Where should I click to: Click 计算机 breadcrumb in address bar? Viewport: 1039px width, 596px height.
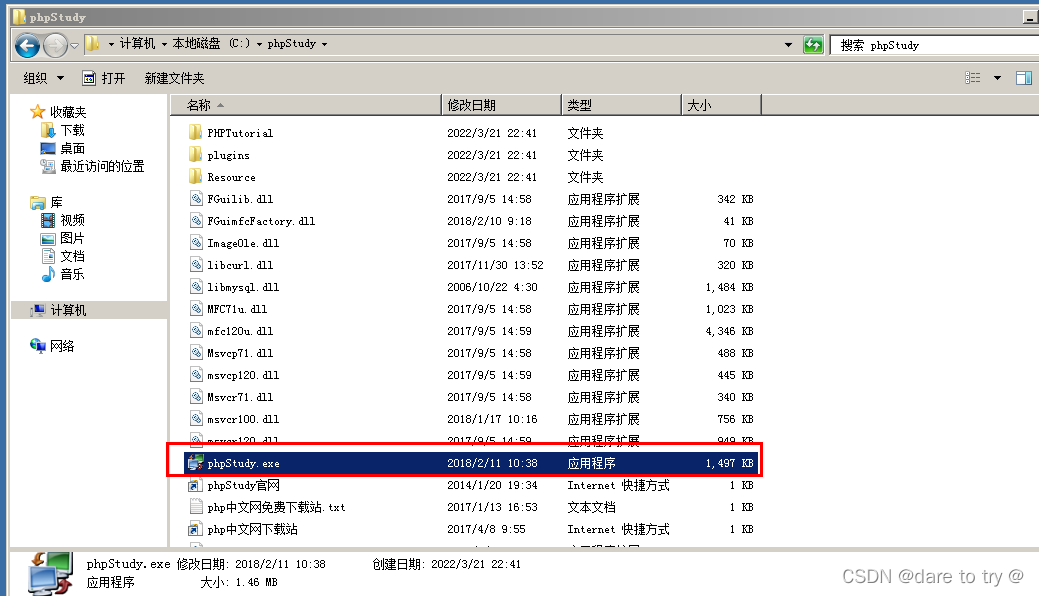(137, 44)
